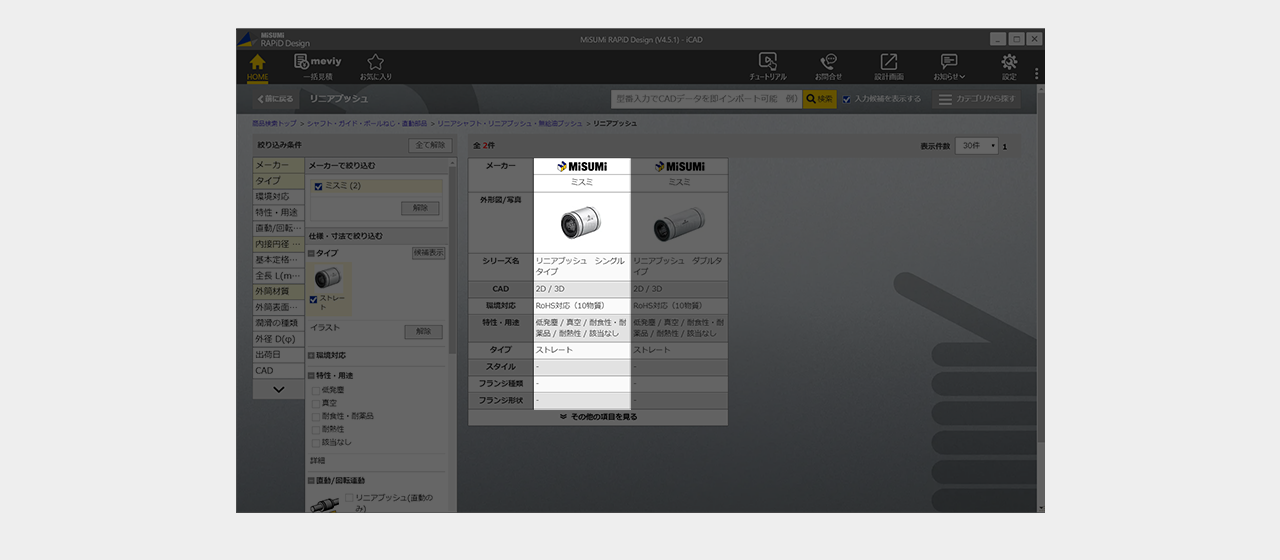The image size is (1280, 560).
Task: Click the part number search input field
Action: (x=706, y=99)
